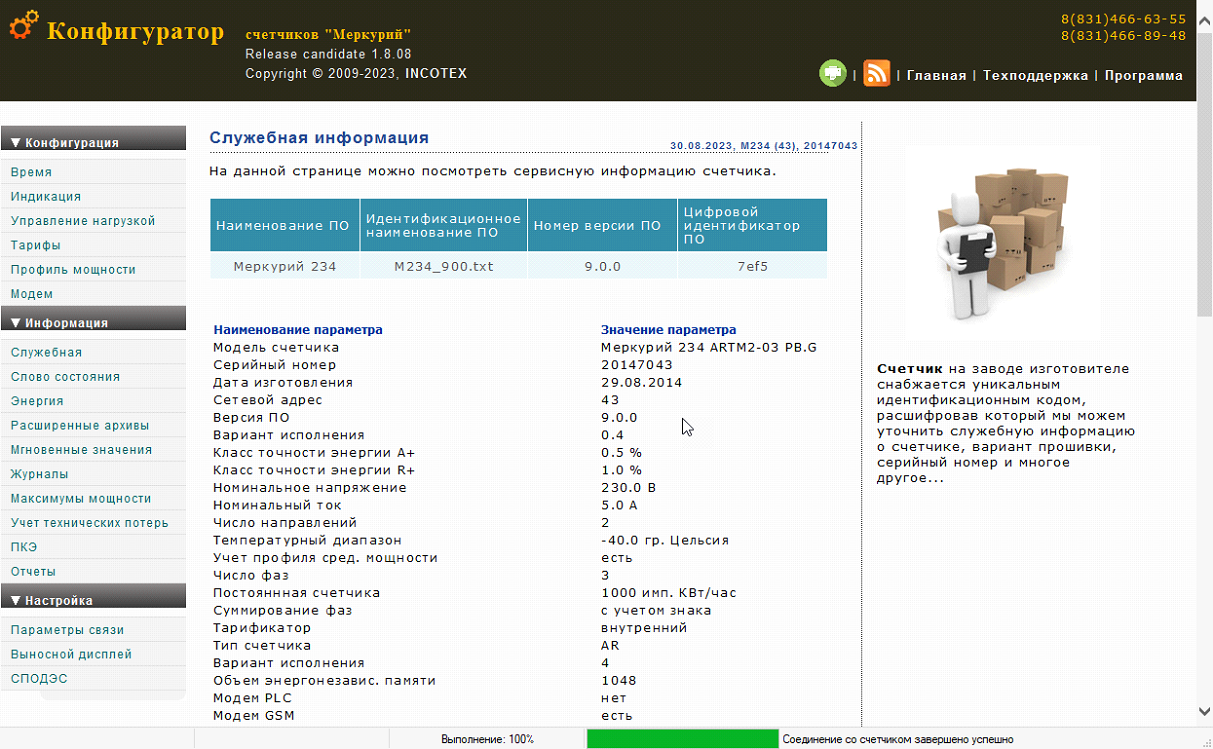
Task: Open the orange RSS feed icon
Action: [876, 74]
